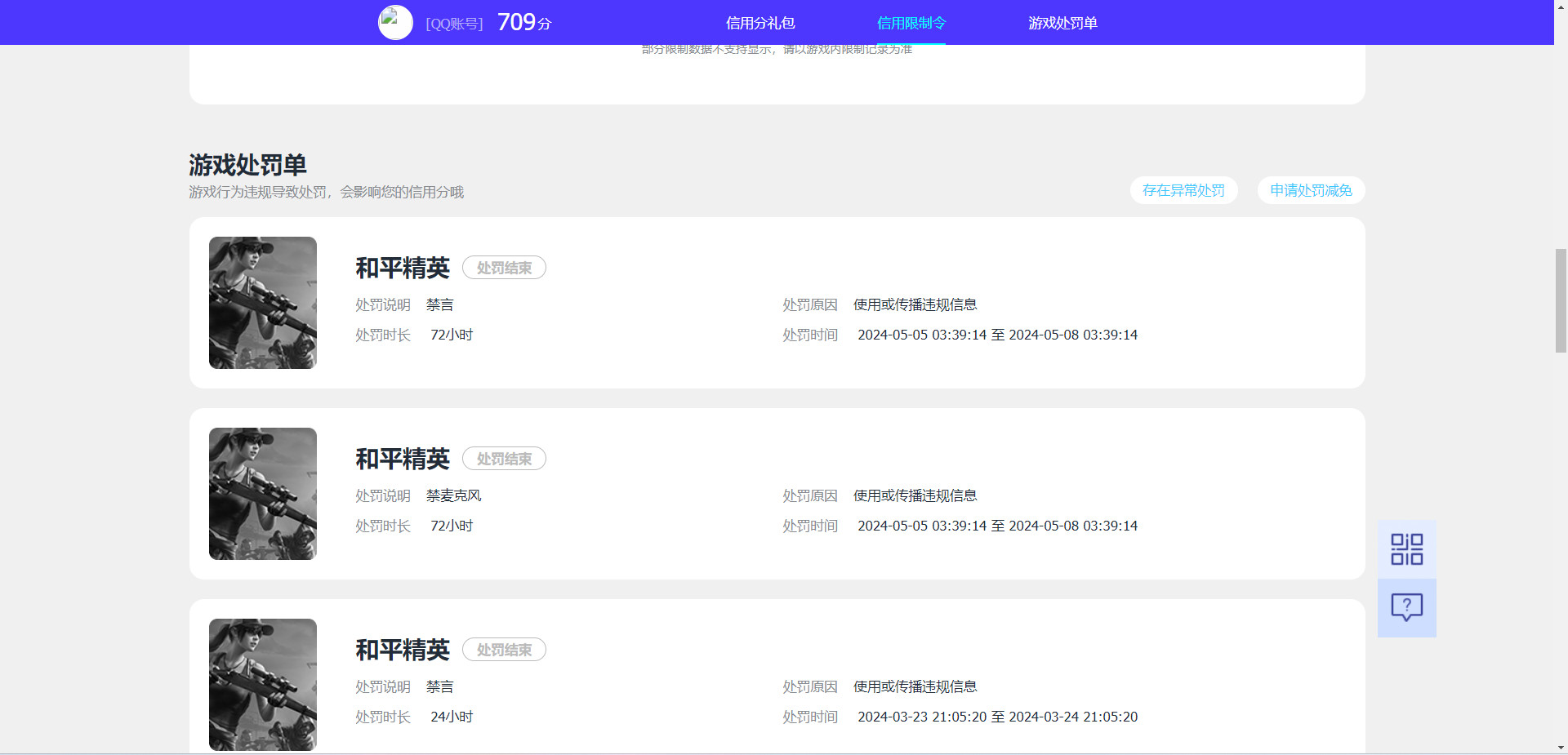Open game thumbnail of the 24小时 禁言 card
1568x755 pixels.
coord(263,685)
